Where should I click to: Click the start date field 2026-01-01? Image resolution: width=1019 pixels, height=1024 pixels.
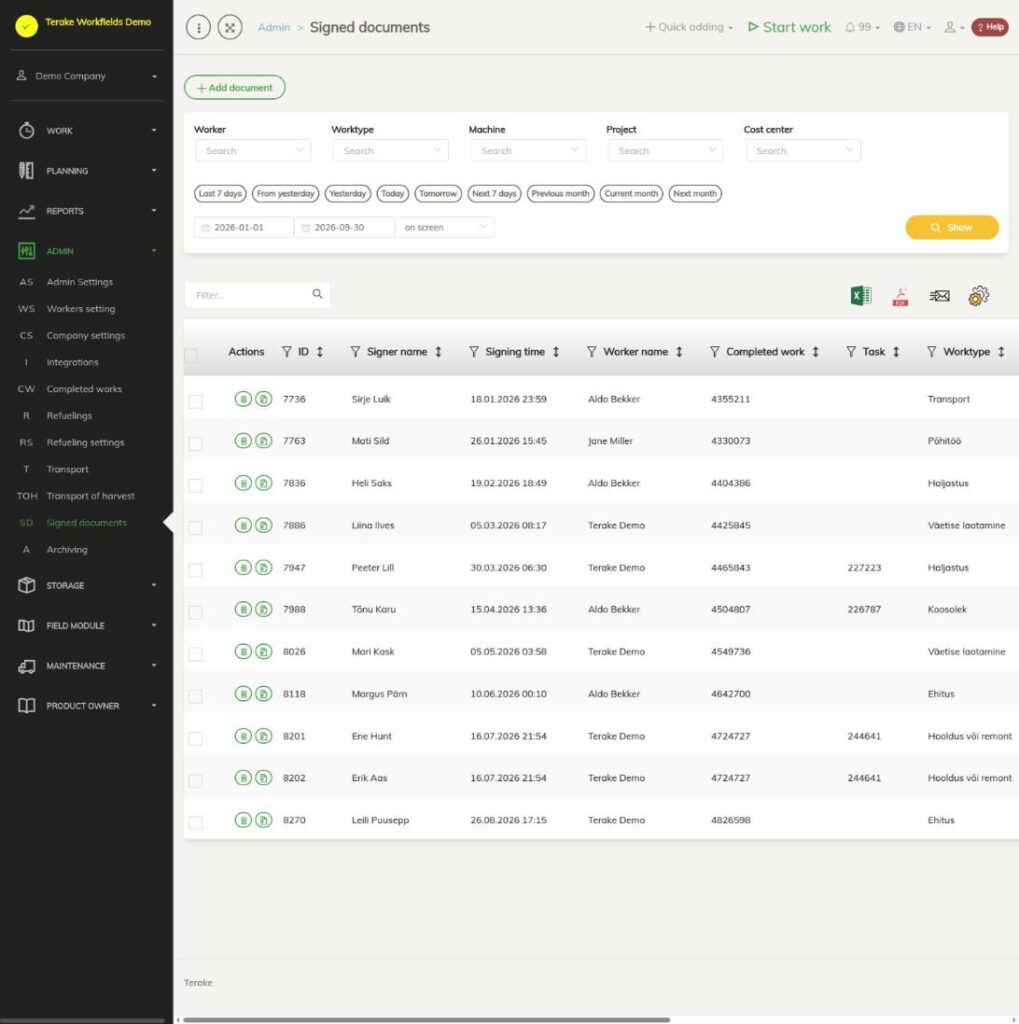[244, 227]
